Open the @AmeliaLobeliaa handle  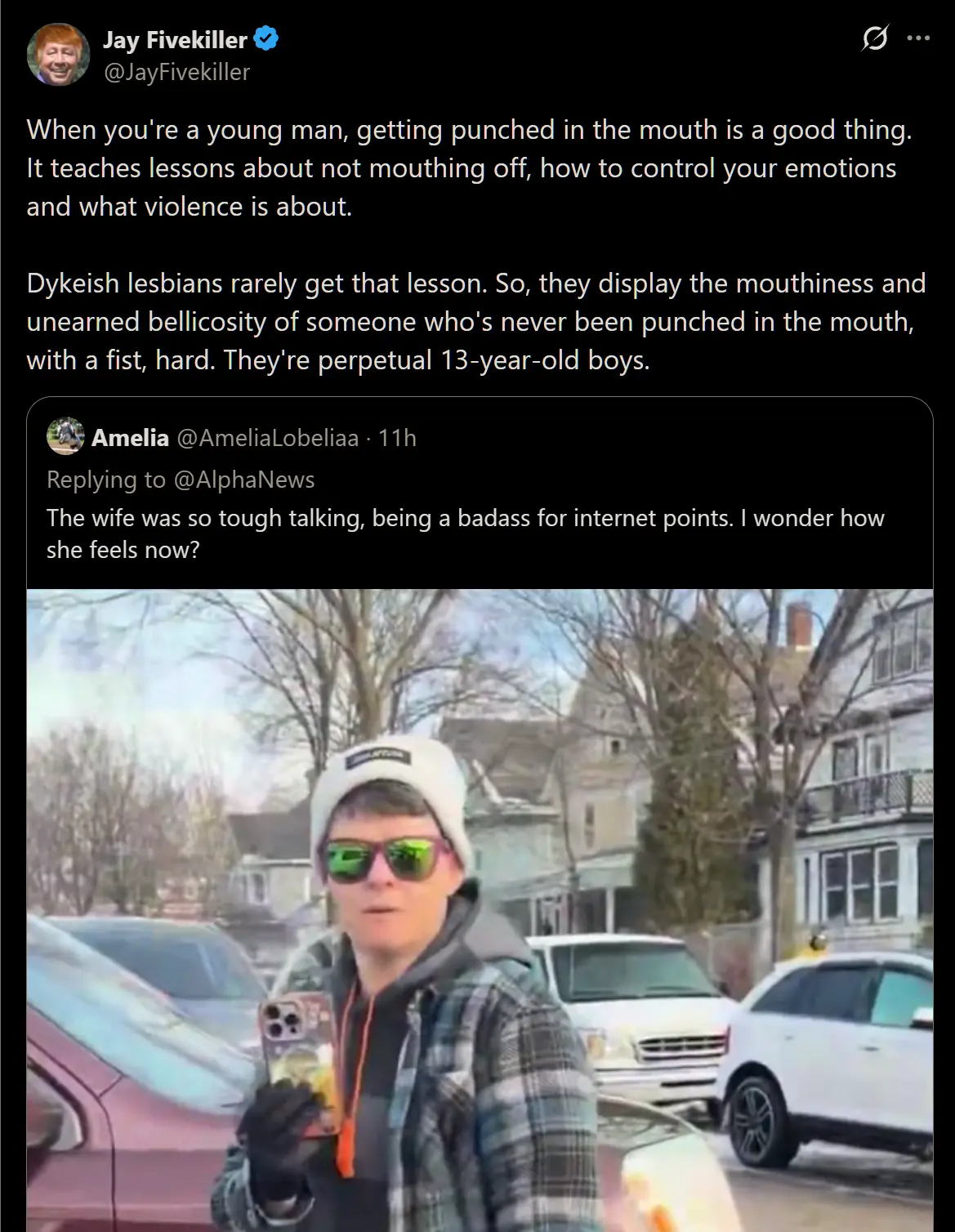click(x=268, y=438)
